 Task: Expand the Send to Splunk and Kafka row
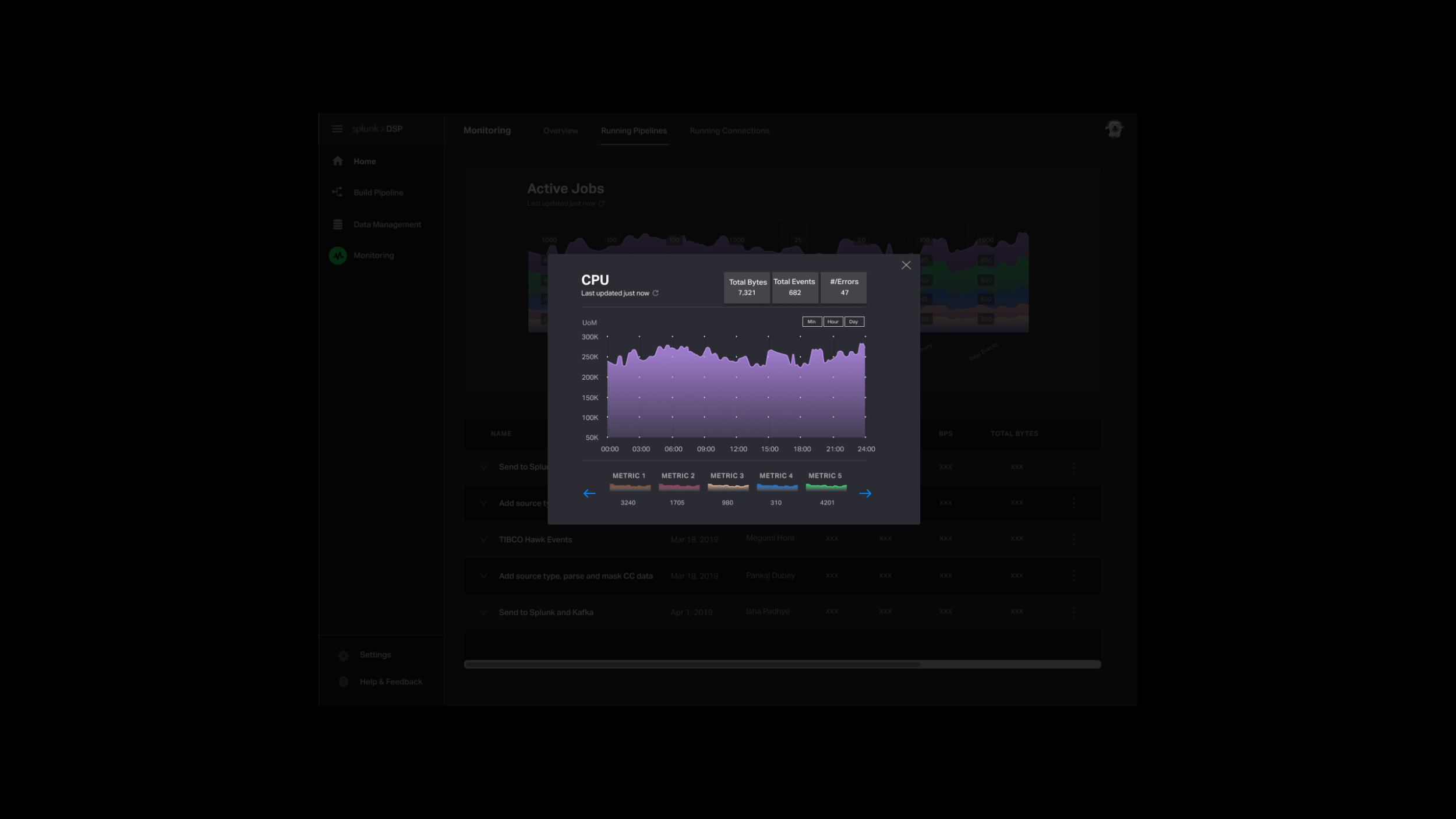483,612
